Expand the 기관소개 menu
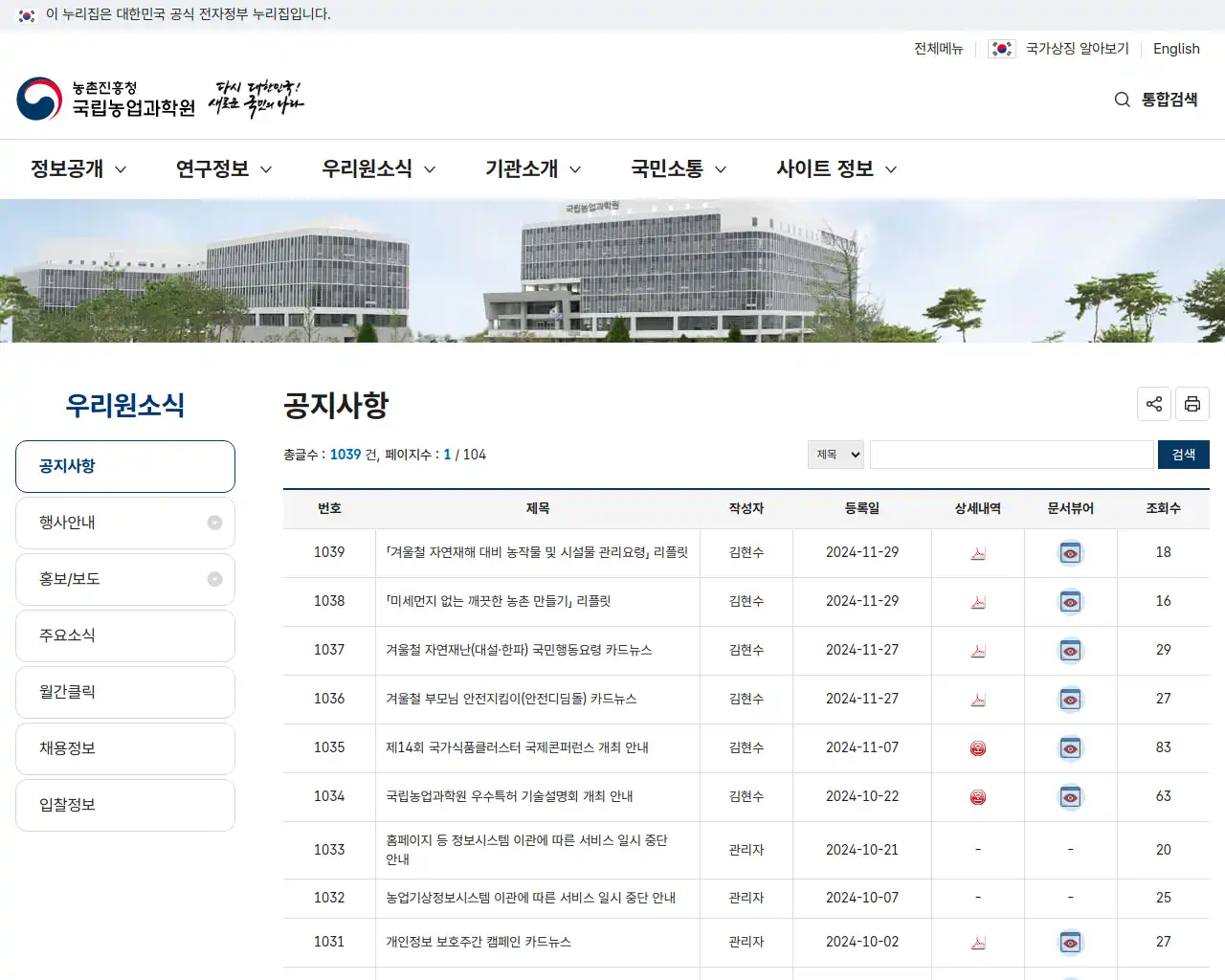Viewport: 1225px width, 980px height. coord(533,169)
